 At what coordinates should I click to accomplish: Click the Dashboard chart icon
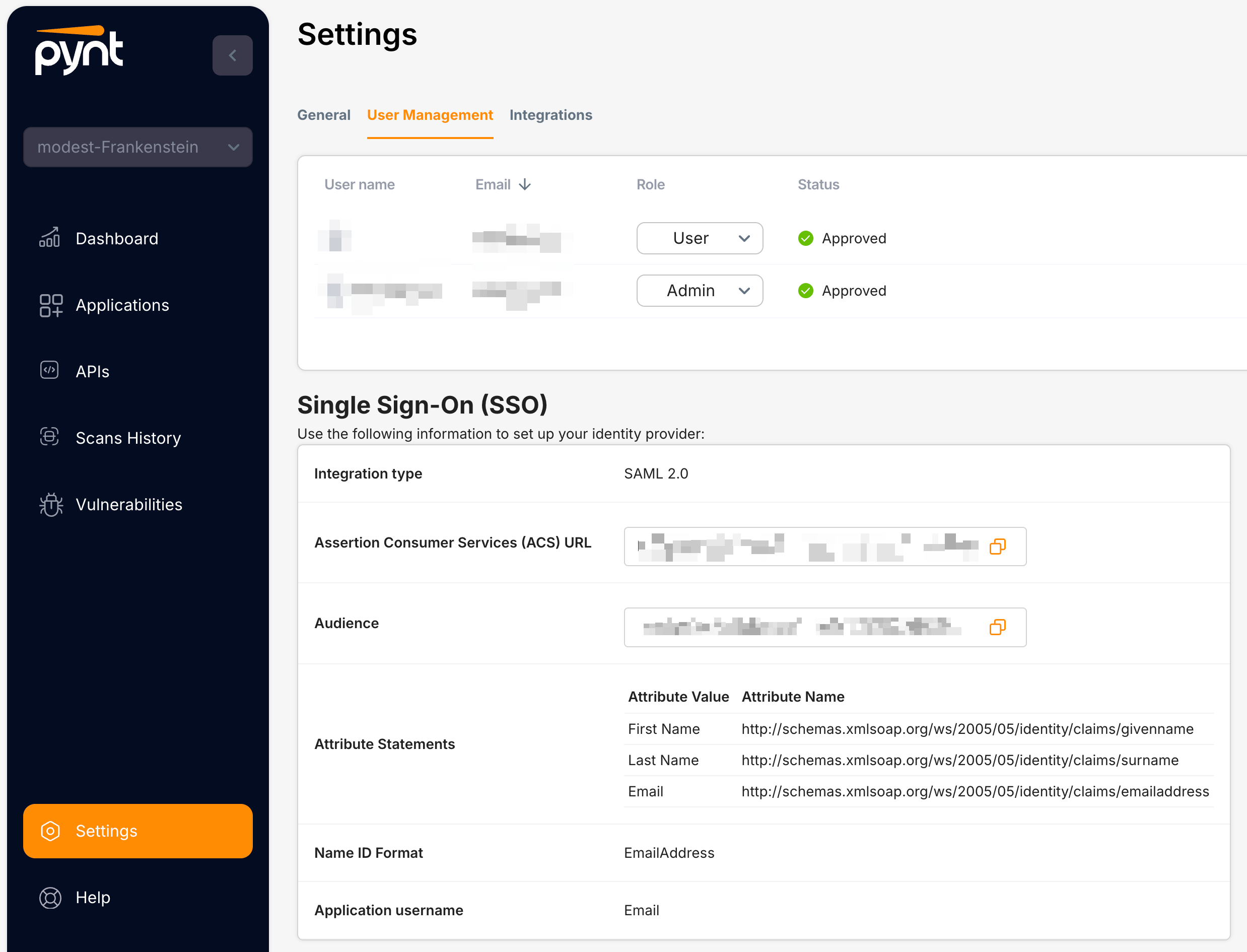tap(50, 238)
